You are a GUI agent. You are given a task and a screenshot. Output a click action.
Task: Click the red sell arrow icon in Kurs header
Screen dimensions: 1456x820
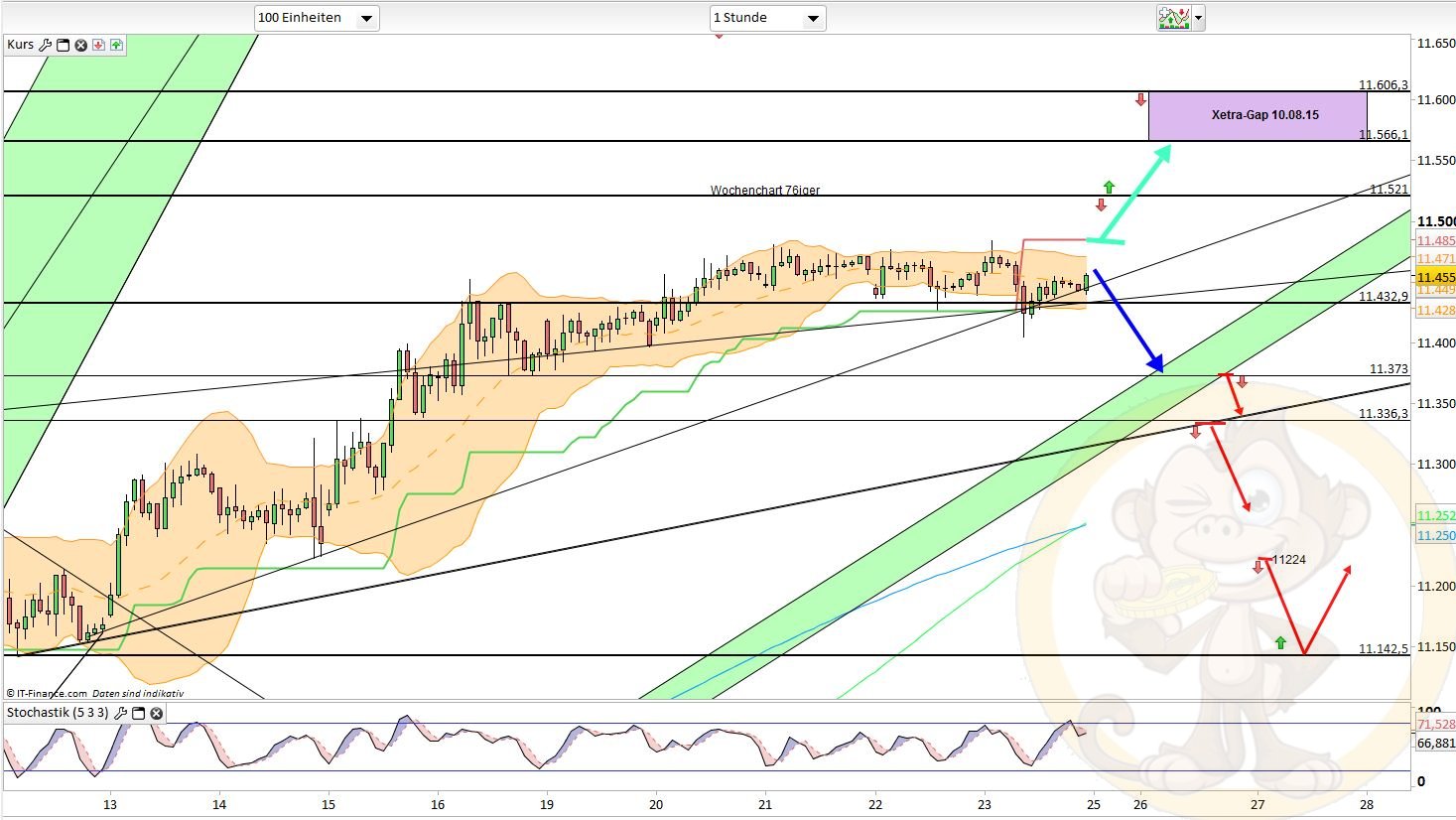coord(99,45)
